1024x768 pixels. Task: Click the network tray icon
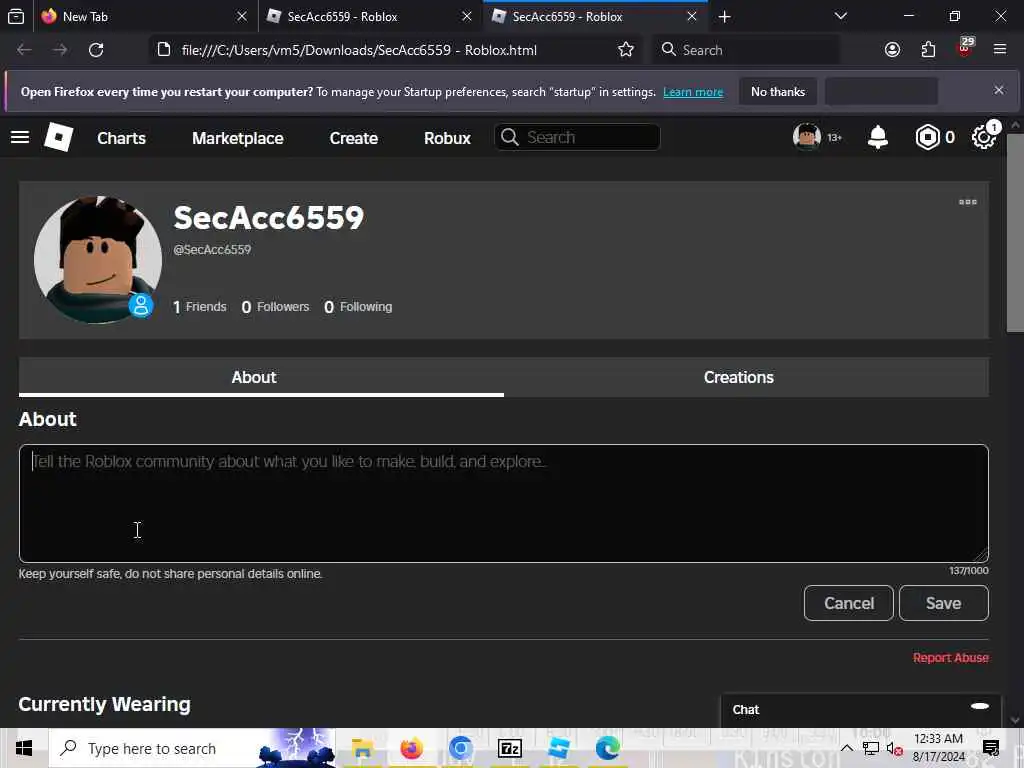coord(871,748)
